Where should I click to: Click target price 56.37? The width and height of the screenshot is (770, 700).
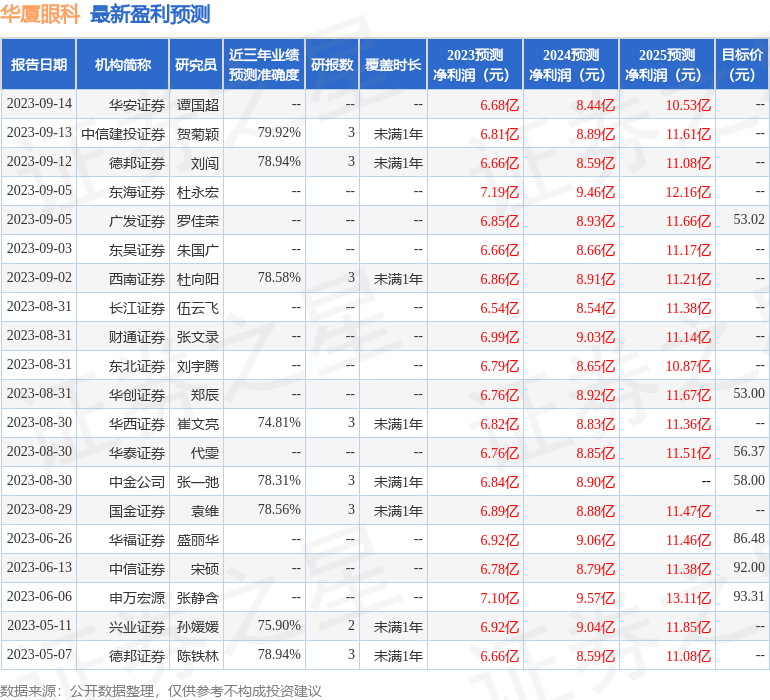coord(749,451)
